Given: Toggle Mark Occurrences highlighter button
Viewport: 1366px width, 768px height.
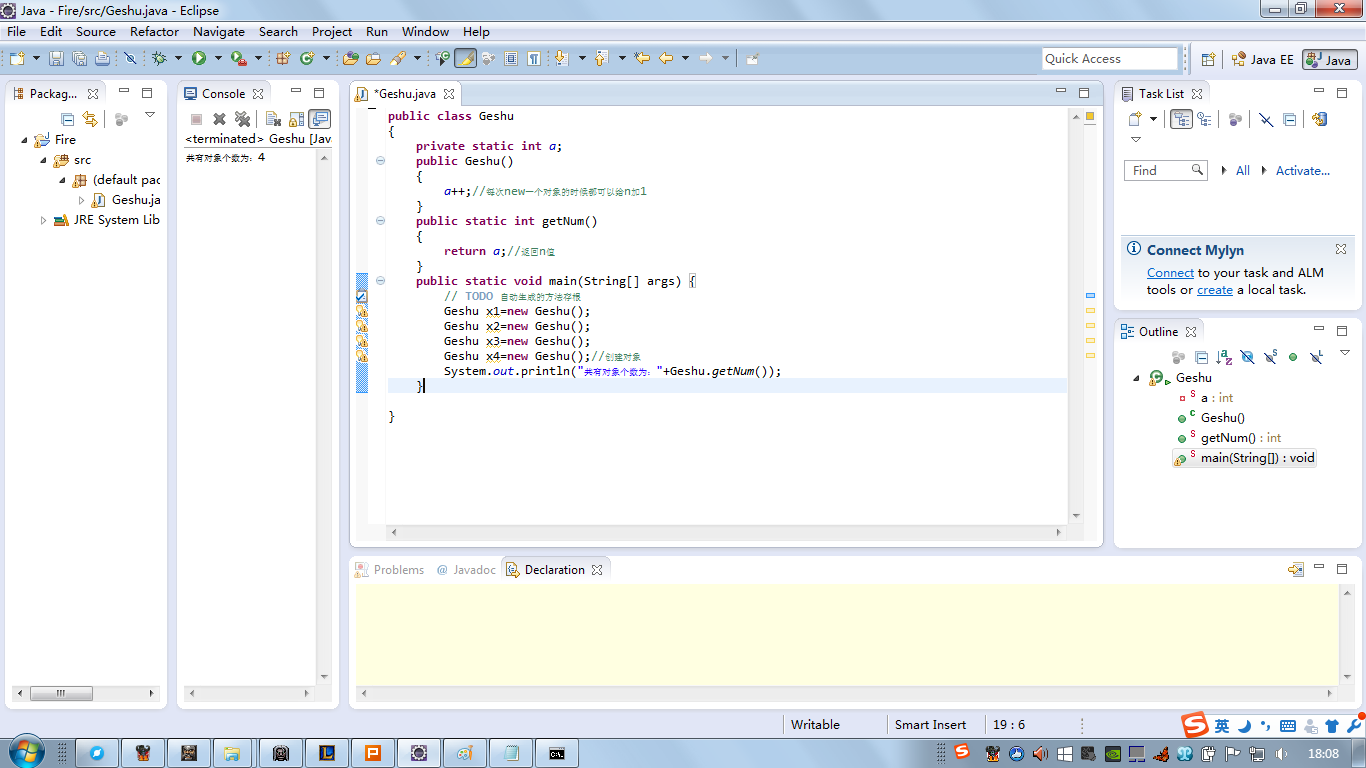Looking at the screenshot, I should (x=465, y=59).
